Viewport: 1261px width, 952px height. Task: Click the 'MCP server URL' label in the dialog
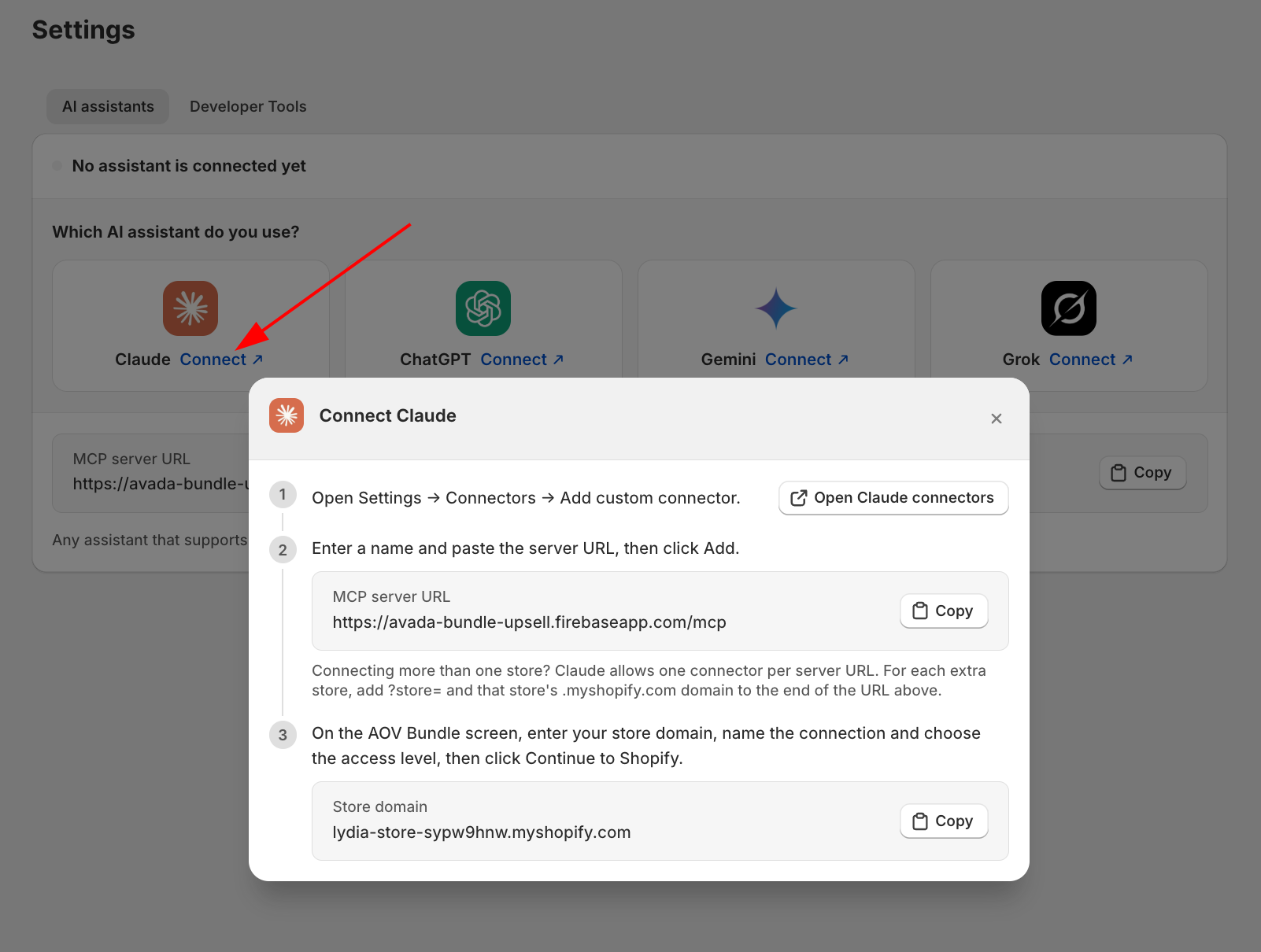point(391,596)
